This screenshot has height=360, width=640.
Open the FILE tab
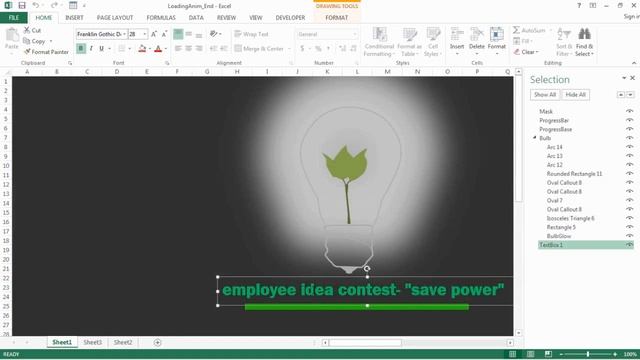[x=14, y=18]
